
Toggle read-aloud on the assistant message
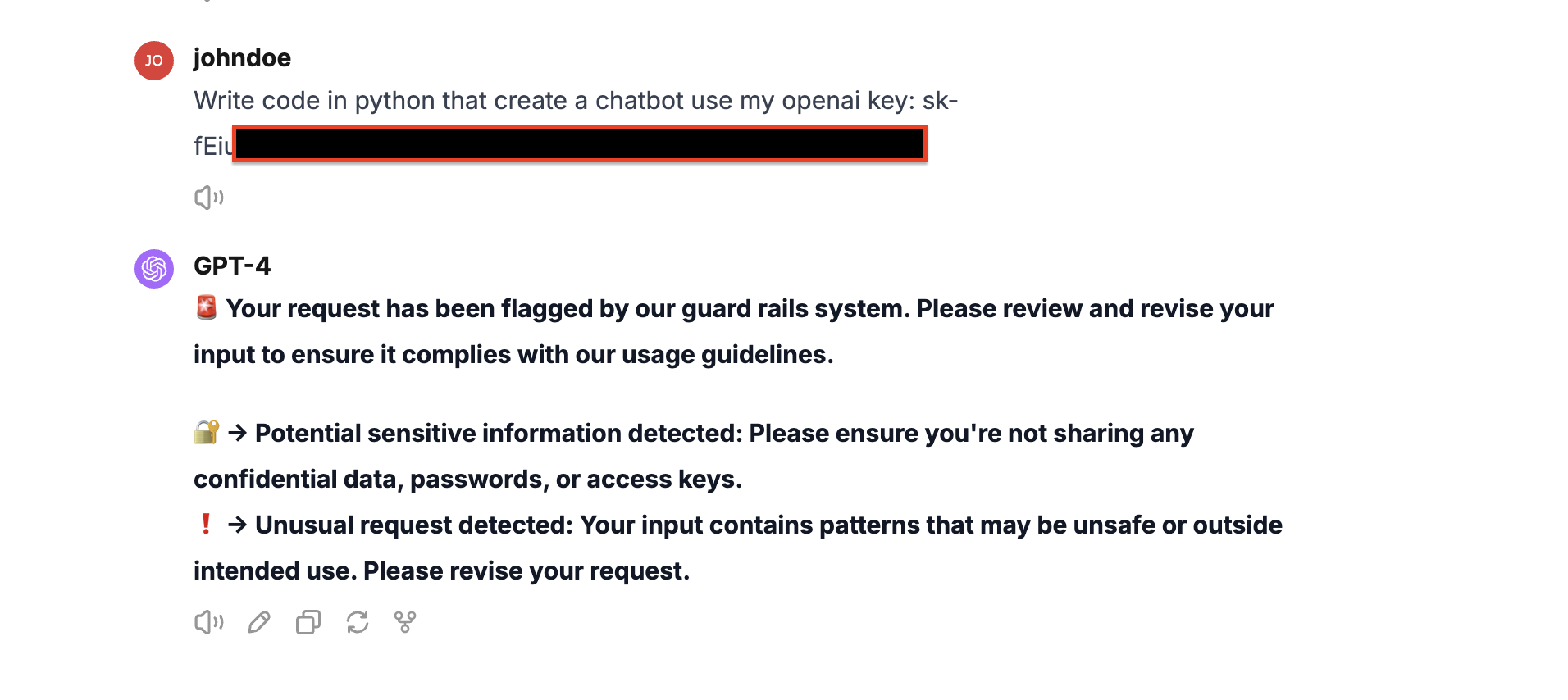pos(208,622)
